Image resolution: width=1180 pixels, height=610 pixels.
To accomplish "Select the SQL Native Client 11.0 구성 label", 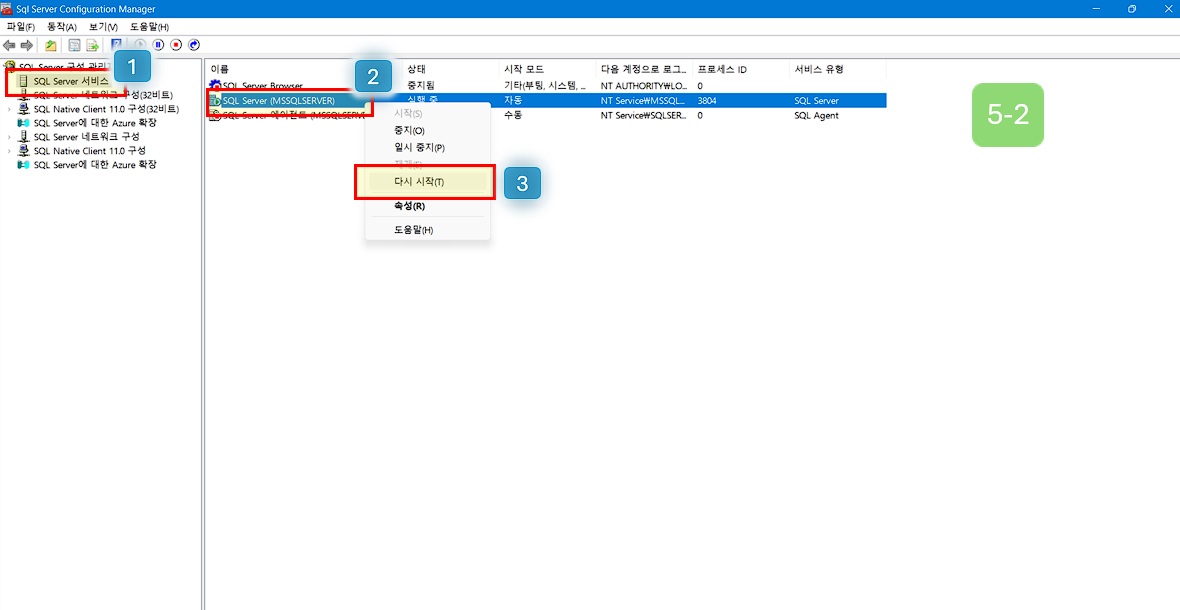I will pos(90,150).
